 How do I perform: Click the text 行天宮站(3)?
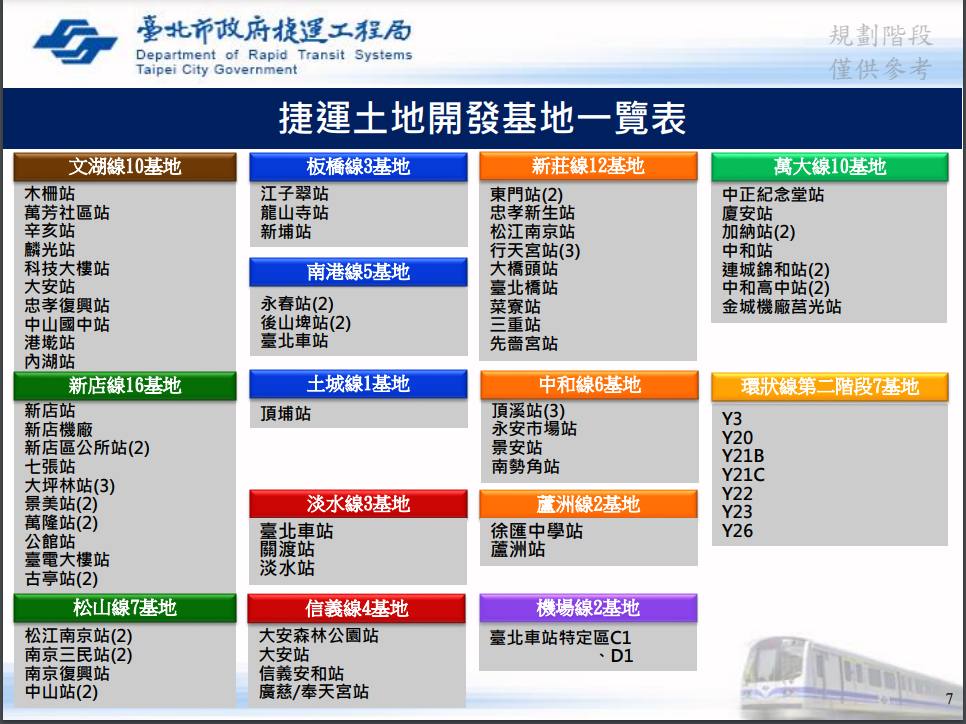click(x=535, y=250)
